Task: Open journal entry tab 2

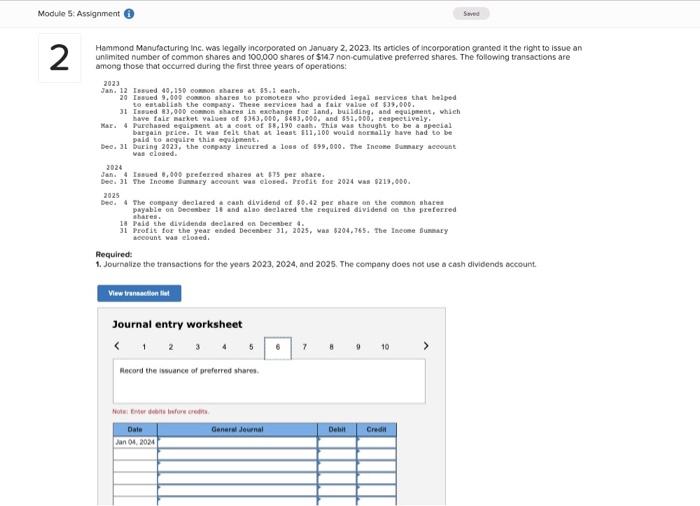Action: tap(171, 347)
